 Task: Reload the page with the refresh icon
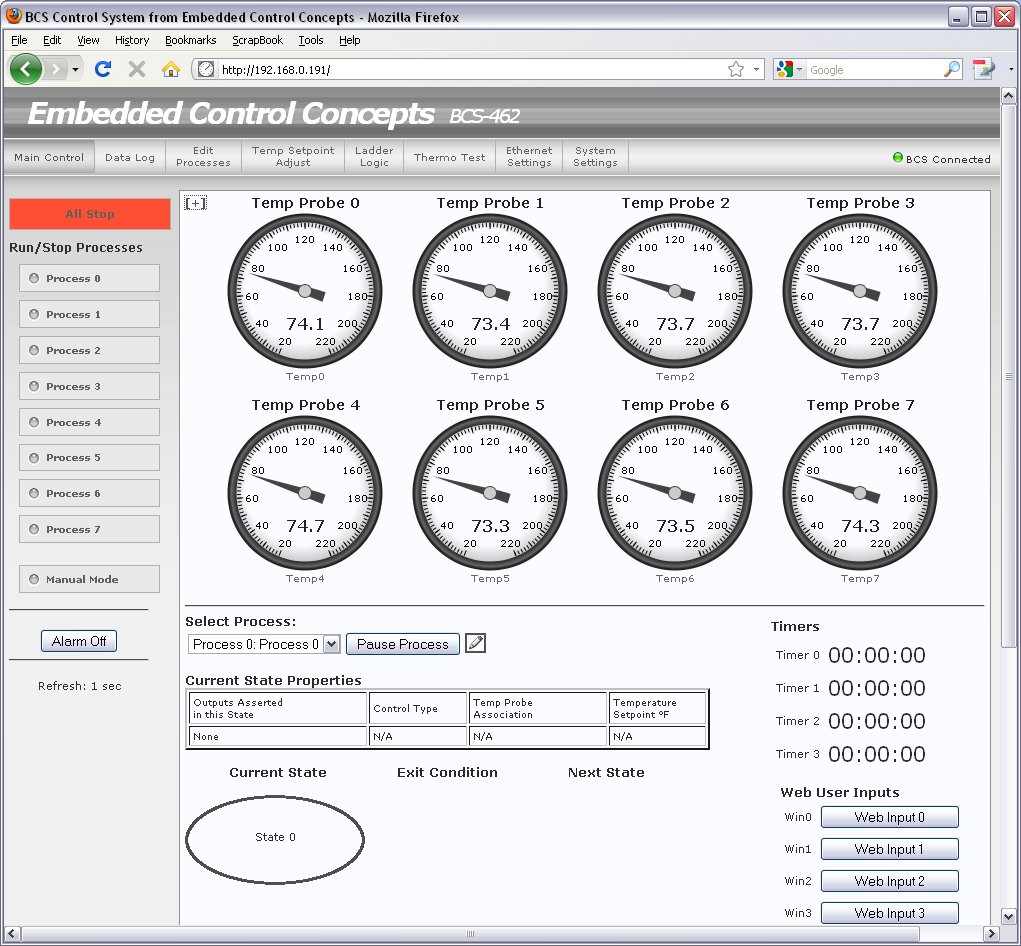pyautogui.click(x=103, y=69)
